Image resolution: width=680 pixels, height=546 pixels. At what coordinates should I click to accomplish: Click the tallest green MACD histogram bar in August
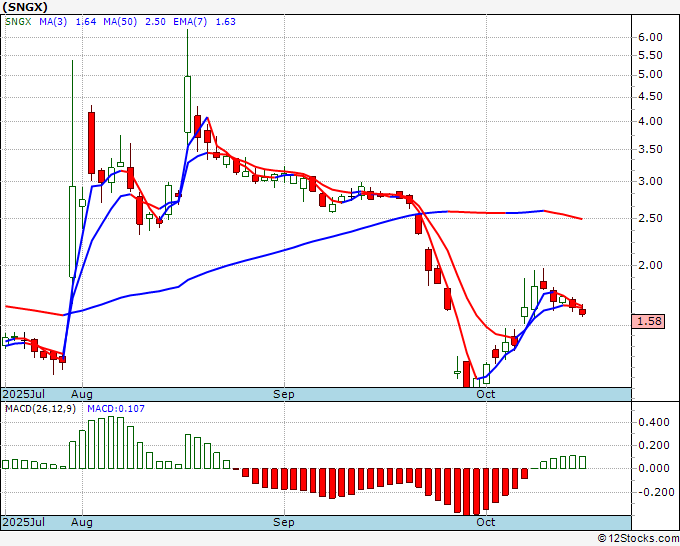coord(111,442)
